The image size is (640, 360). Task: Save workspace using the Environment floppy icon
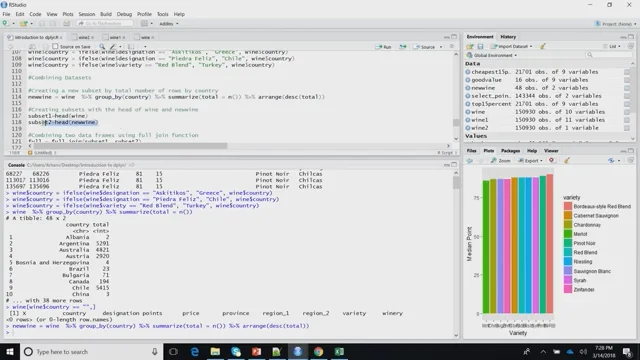tap(480, 47)
